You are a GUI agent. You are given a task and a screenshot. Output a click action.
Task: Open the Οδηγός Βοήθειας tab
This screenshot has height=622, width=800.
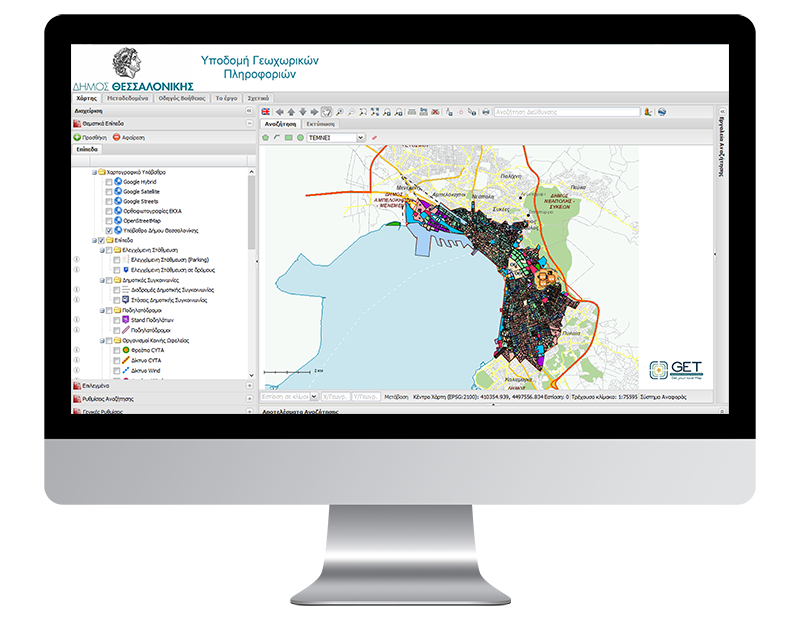click(x=182, y=98)
